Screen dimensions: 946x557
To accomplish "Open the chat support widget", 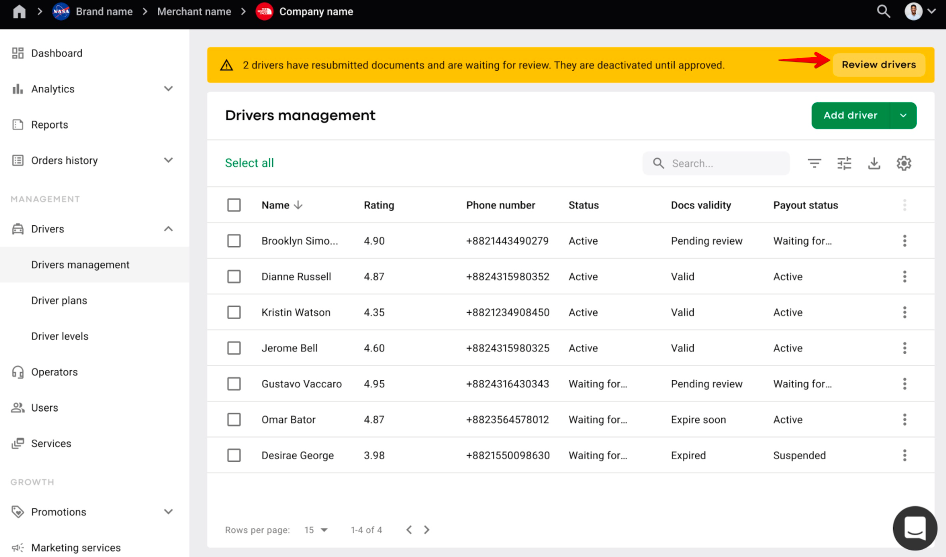I will (914, 528).
